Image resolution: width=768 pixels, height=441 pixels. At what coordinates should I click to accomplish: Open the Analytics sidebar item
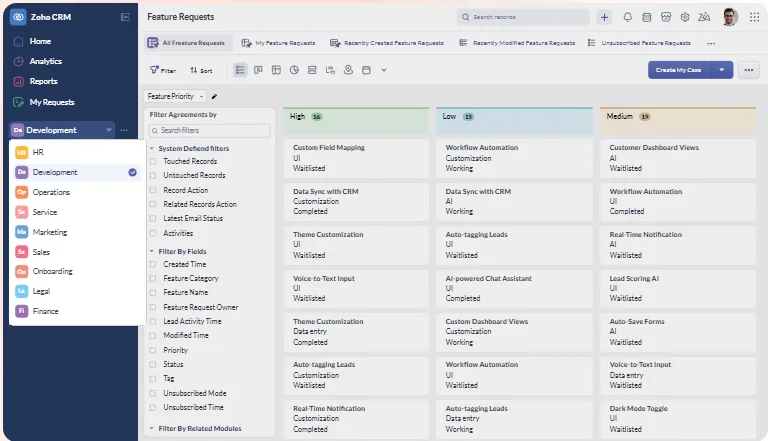pyautogui.click(x=45, y=61)
